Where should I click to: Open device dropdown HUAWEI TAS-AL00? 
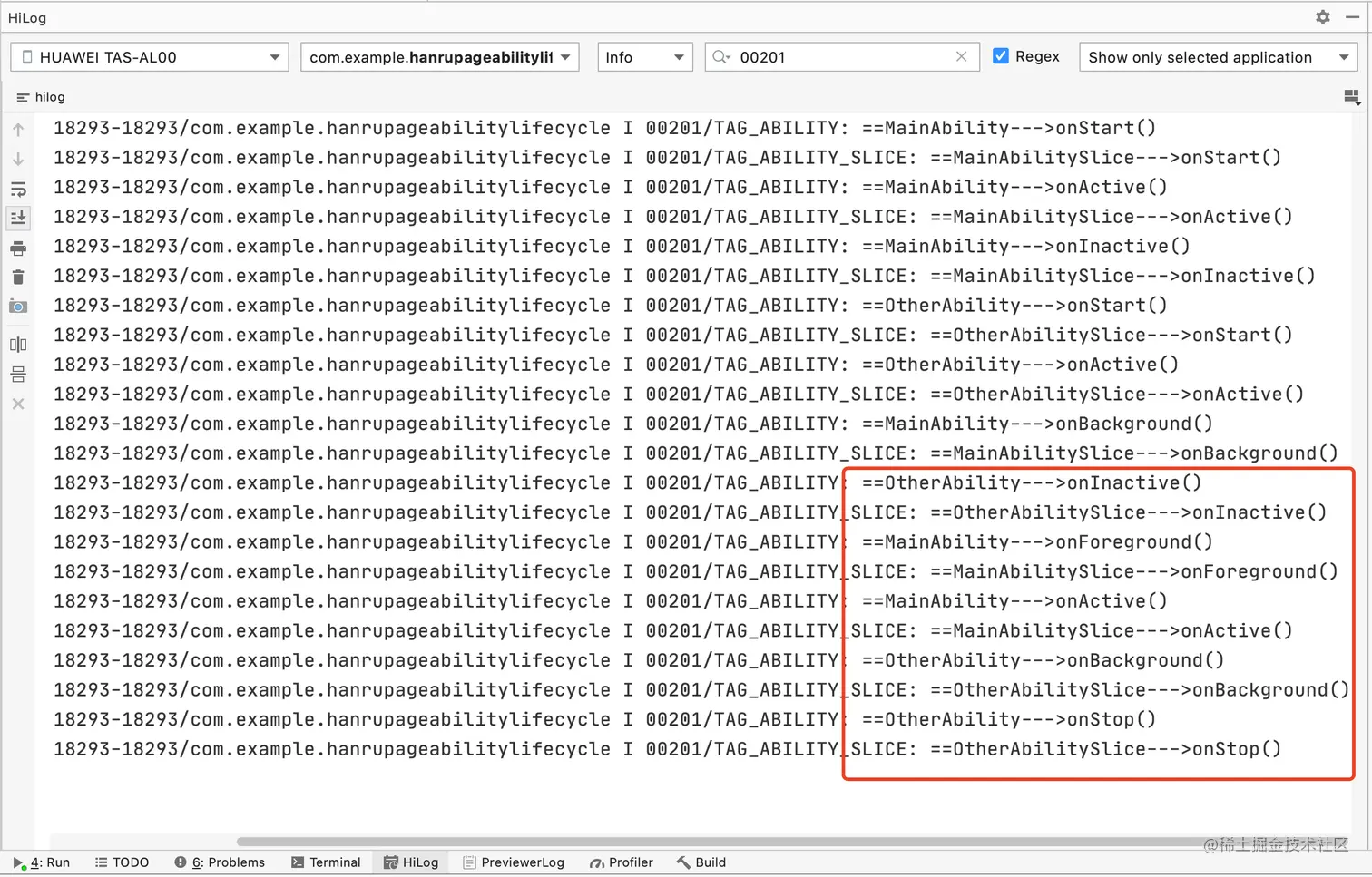tap(150, 57)
